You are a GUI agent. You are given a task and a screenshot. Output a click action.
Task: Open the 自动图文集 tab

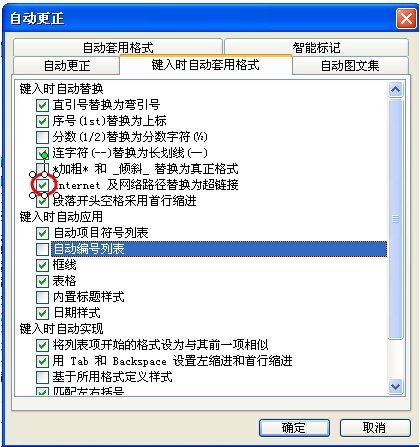pos(350,65)
